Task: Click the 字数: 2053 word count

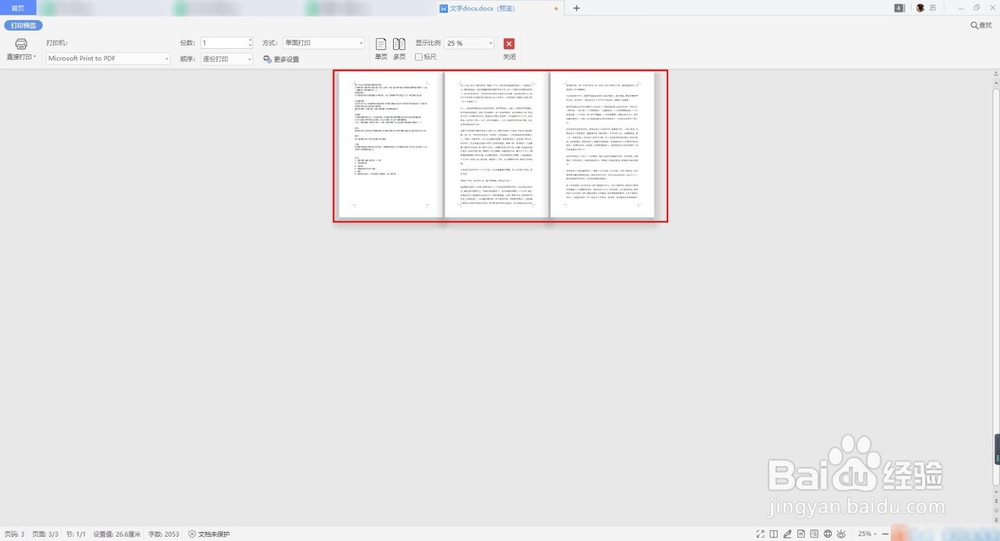Action: coord(164,534)
